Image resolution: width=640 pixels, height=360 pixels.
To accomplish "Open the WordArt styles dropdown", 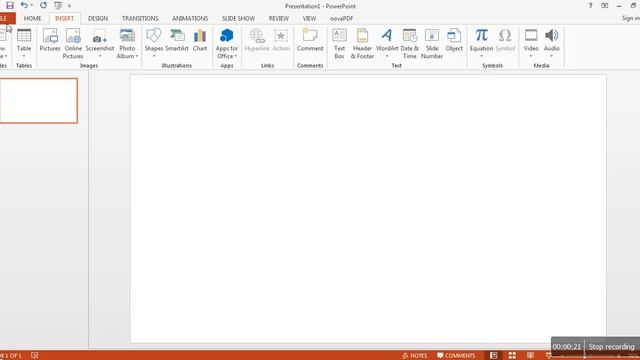I will click(x=387, y=42).
